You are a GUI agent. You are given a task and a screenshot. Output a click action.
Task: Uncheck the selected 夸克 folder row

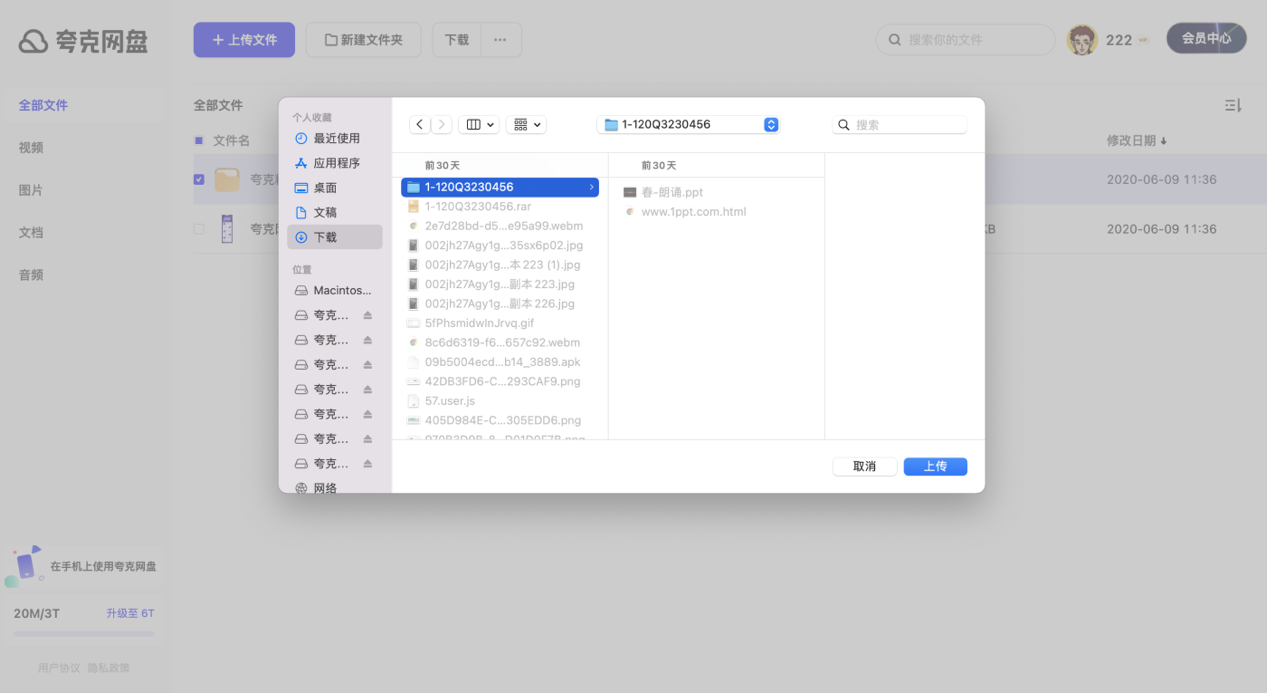click(x=199, y=180)
